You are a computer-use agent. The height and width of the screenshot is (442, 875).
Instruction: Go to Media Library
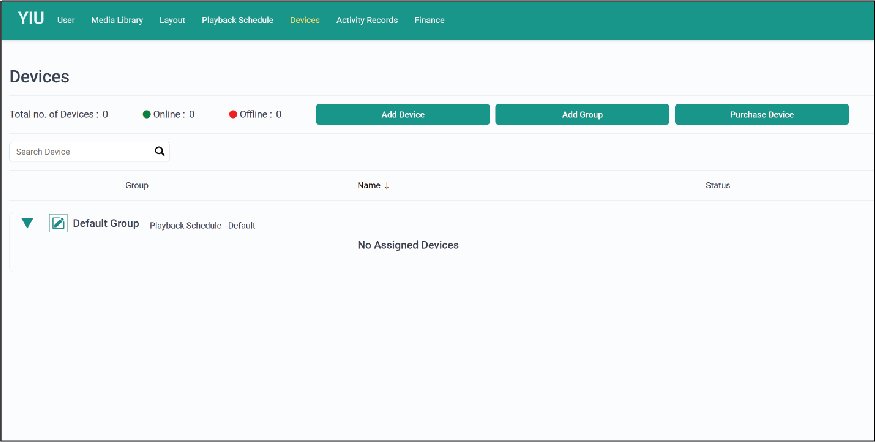(117, 20)
